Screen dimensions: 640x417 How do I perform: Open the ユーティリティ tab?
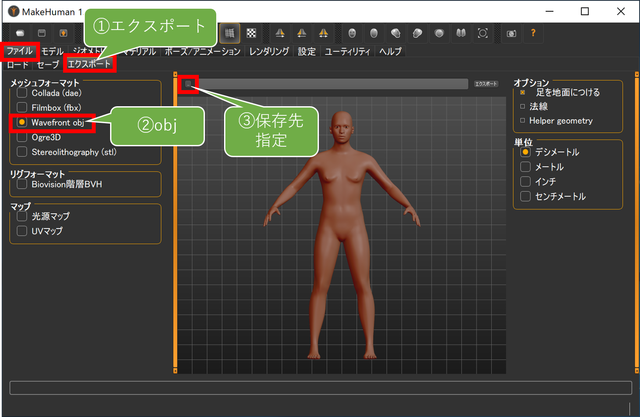(x=347, y=51)
